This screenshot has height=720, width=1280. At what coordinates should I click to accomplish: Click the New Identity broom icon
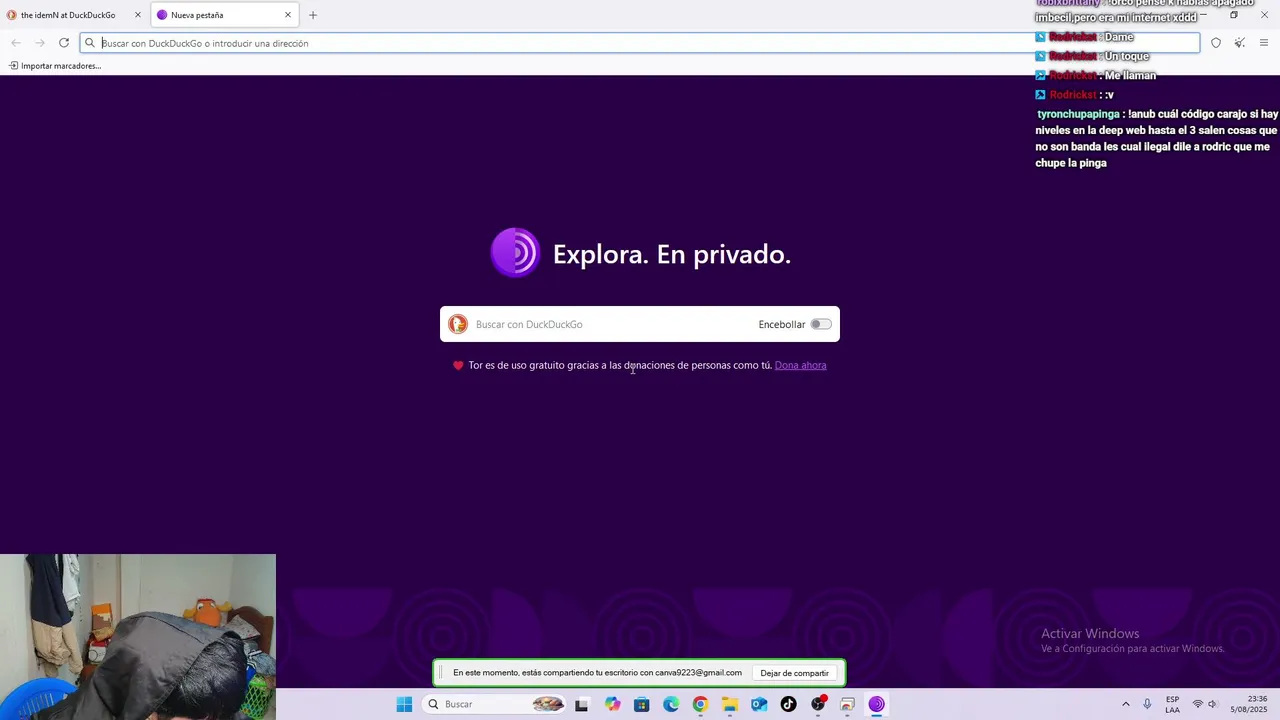coord(1240,43)
